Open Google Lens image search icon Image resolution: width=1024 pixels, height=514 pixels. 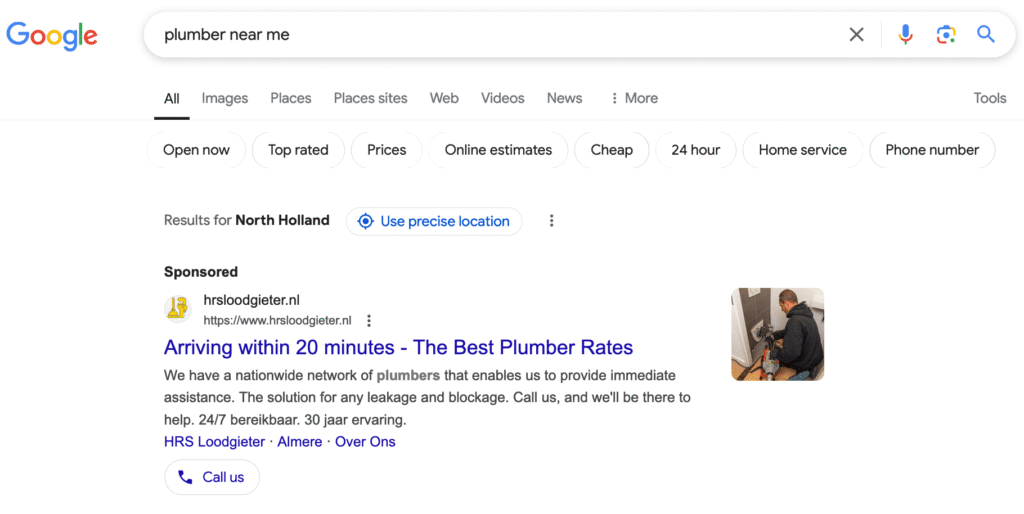[945, 35]
